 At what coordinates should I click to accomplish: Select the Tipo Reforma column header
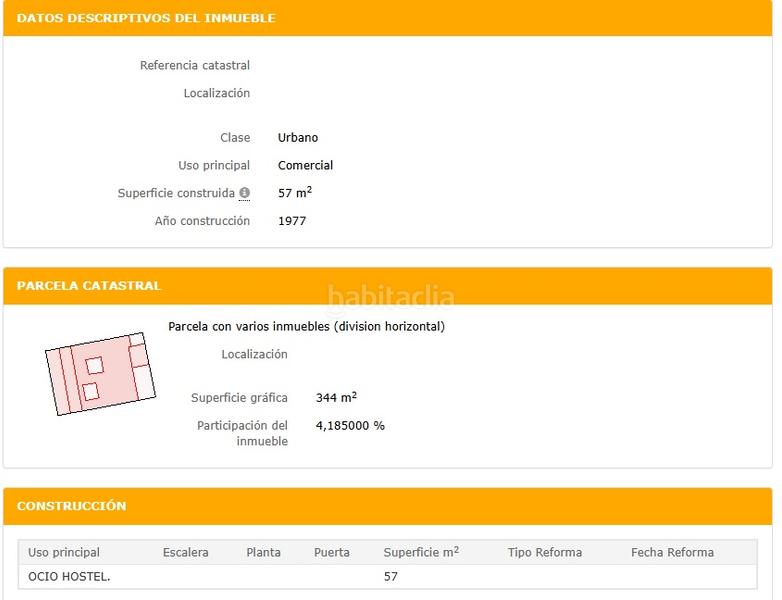coord(544,552)
